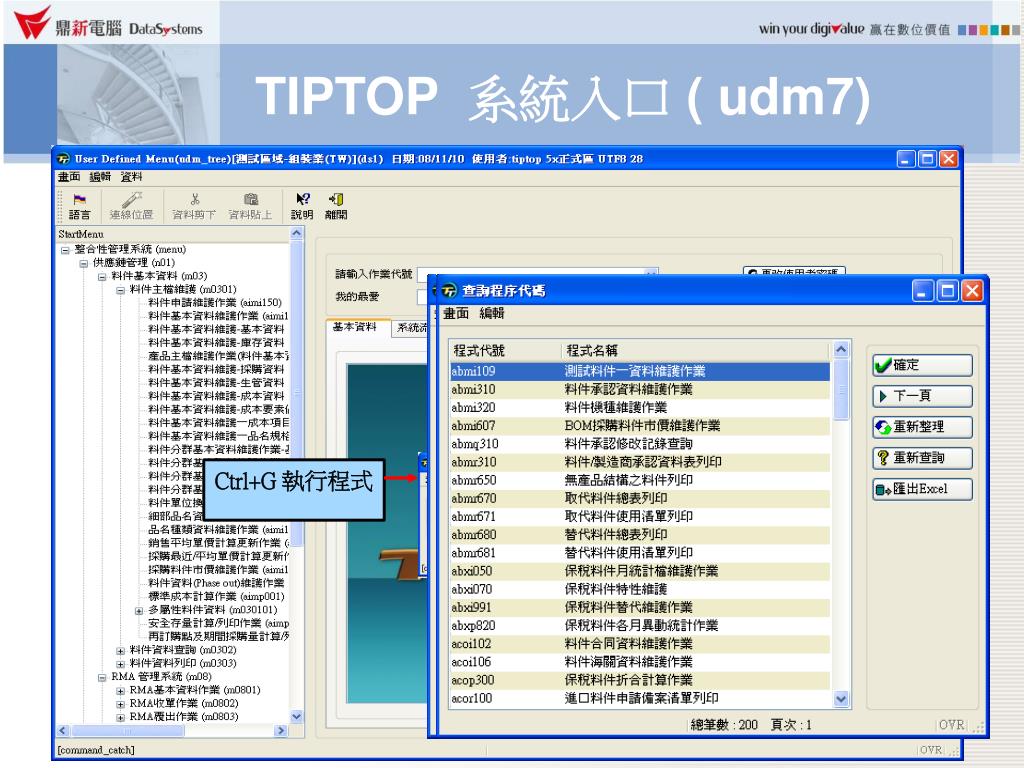Click the 確定 confirm button
The width and height of the screenshot is (1024, 768).
[x=922, y=365]
